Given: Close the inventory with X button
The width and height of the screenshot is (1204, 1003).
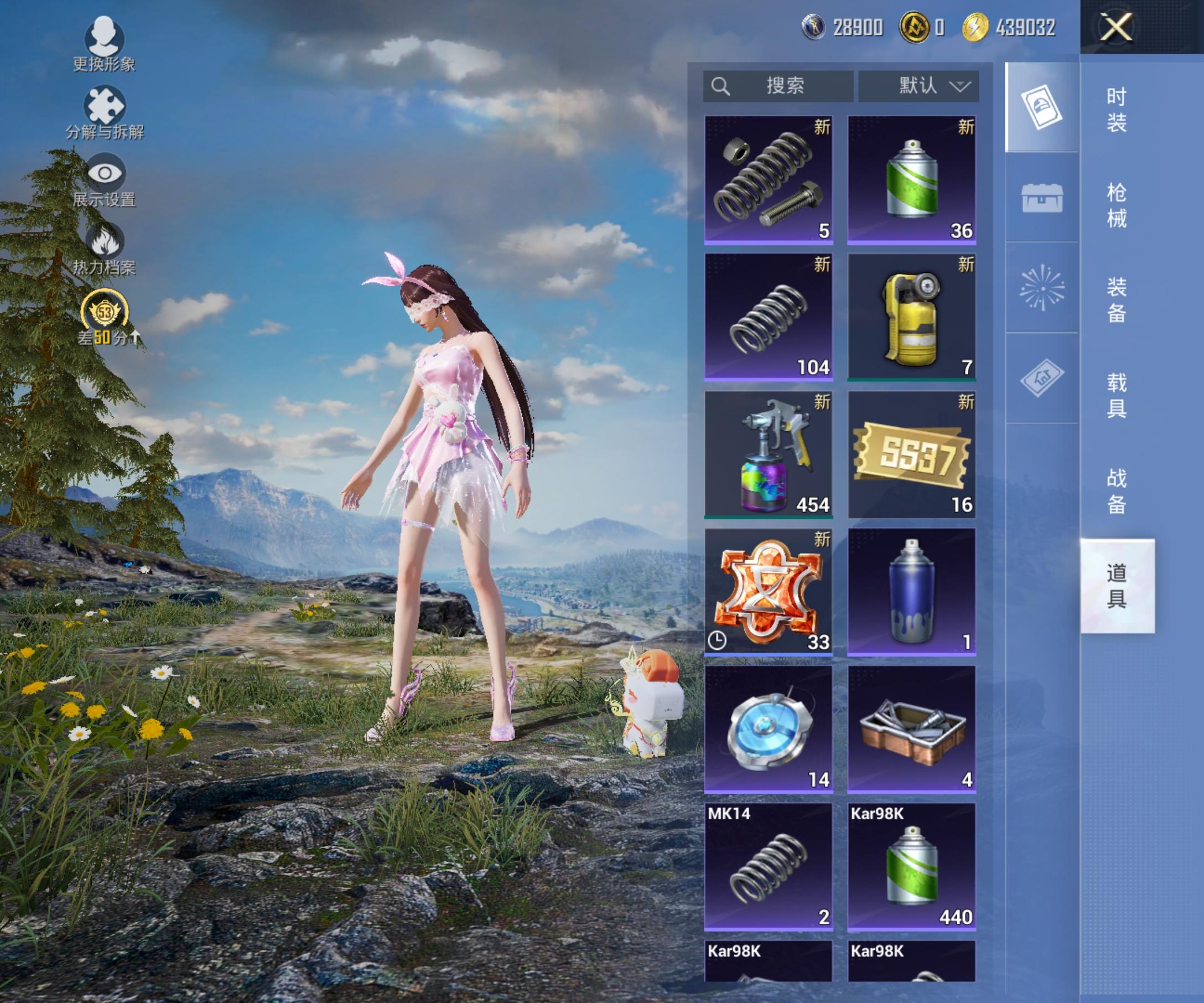Looking at the screenshot, I should click(1115, 27).
